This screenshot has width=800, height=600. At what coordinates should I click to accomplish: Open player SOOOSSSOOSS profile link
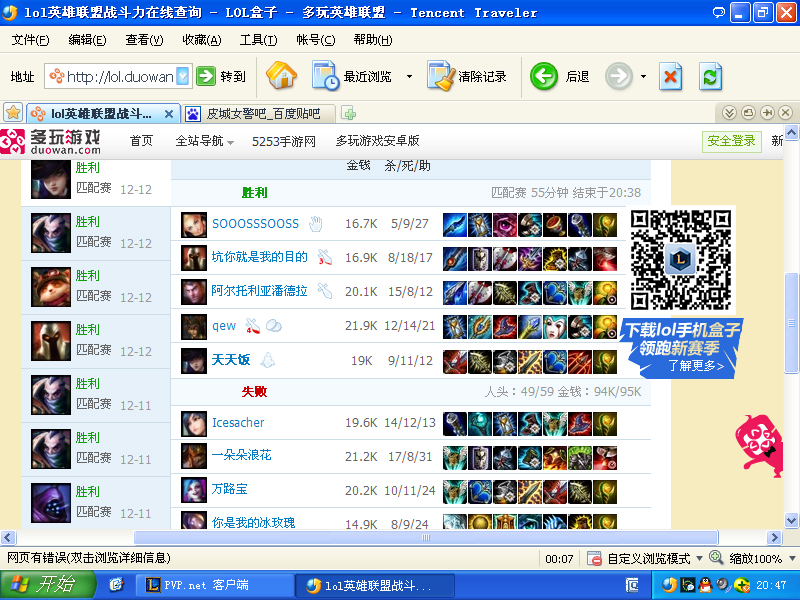(x=255, y=223)
